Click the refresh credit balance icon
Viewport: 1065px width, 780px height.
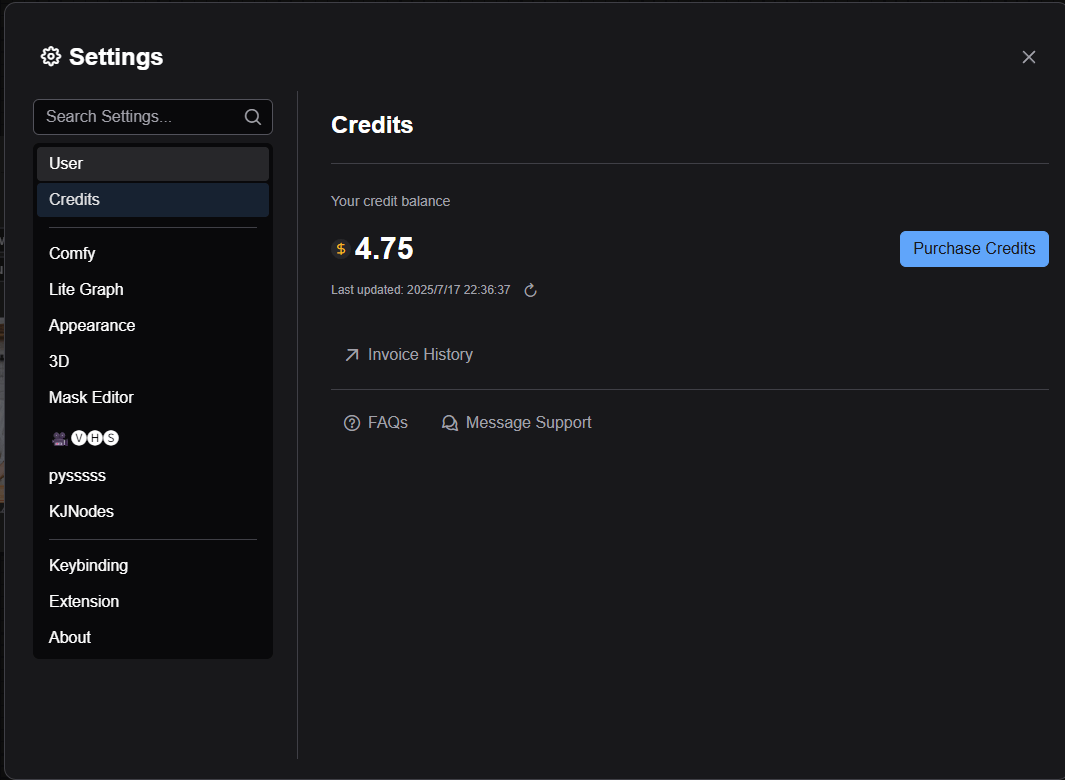point(531,291)
